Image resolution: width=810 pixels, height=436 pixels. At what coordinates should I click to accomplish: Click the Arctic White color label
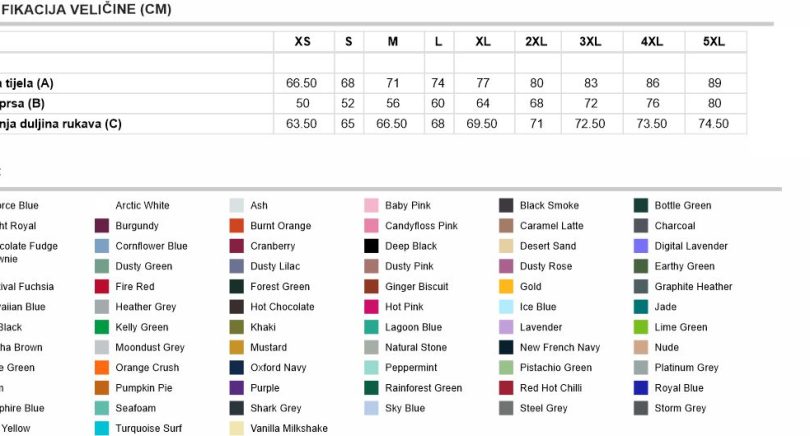point(143,206)
